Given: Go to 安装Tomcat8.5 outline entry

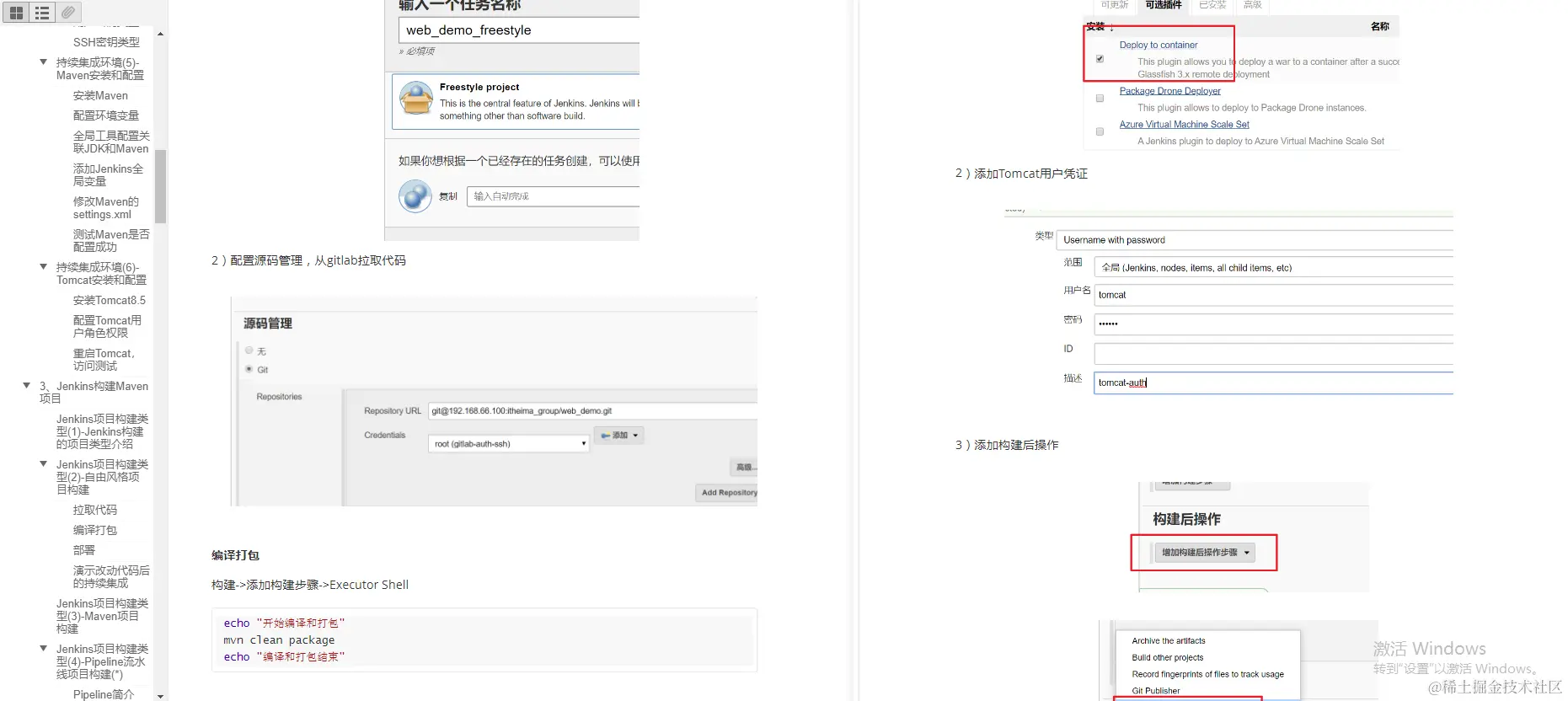Looking at the screenshot, I should [x=109, y=301].
